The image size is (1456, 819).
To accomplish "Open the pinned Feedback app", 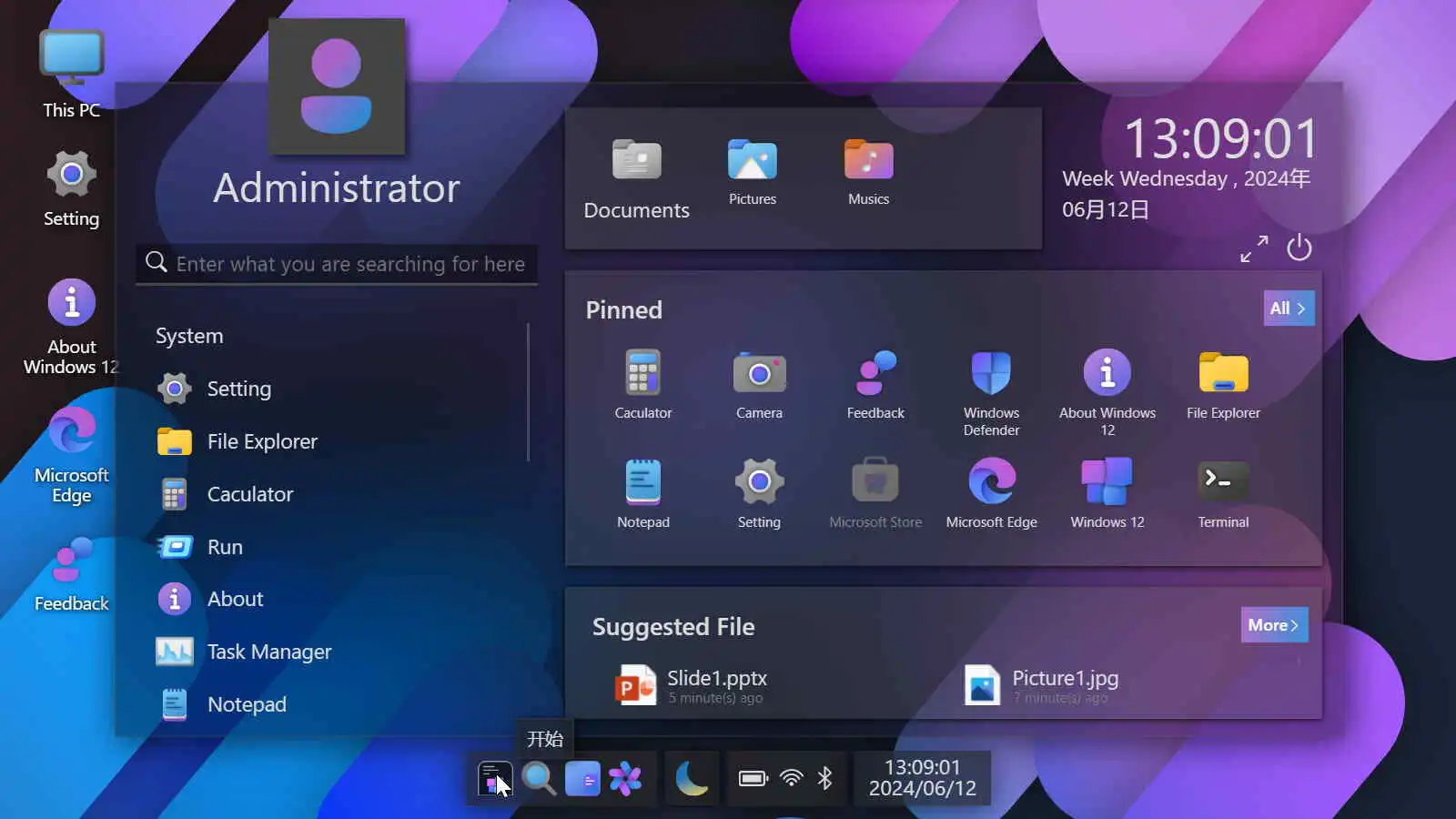I will [x=875, y=384].
